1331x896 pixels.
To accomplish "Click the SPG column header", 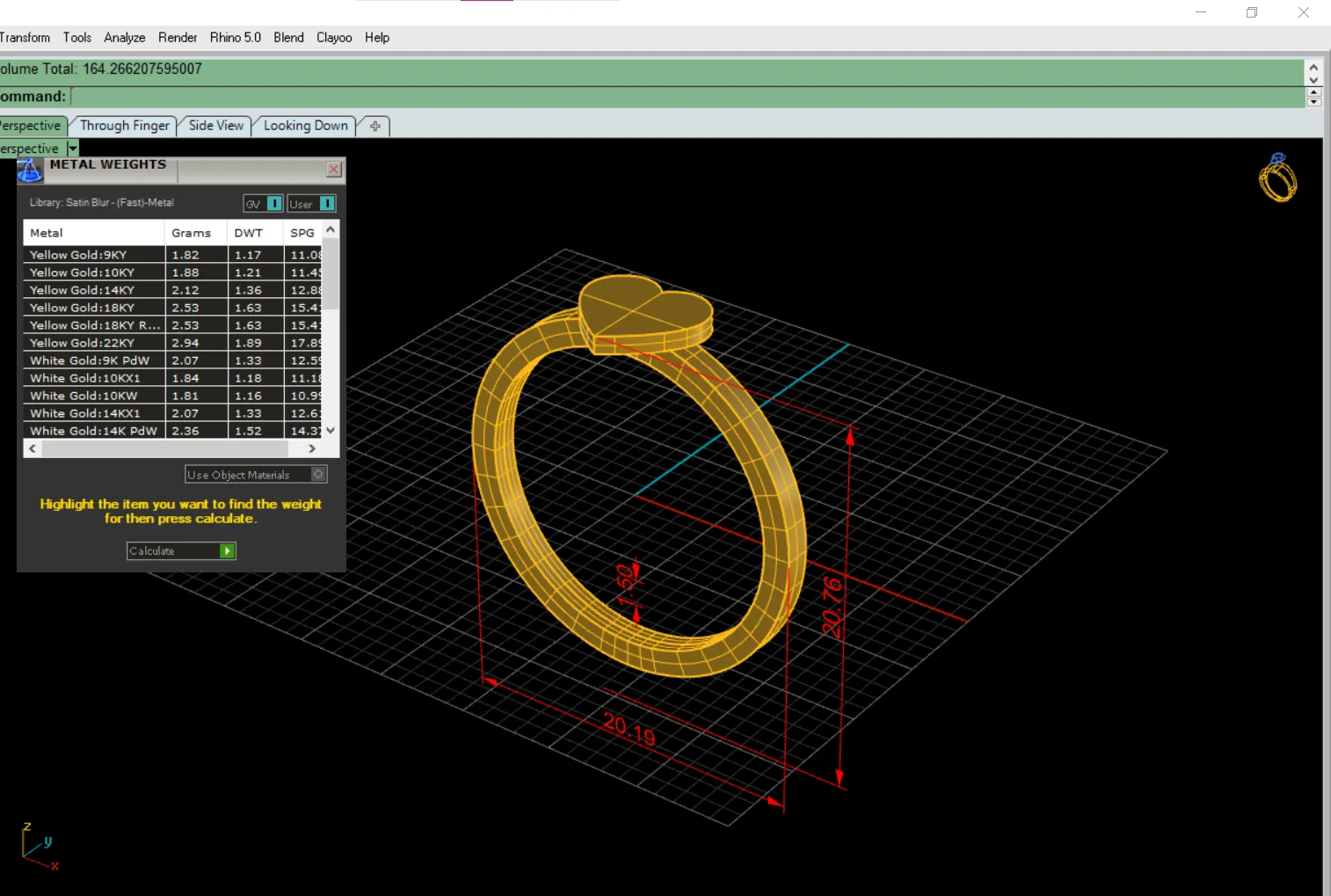I will 303,233.
